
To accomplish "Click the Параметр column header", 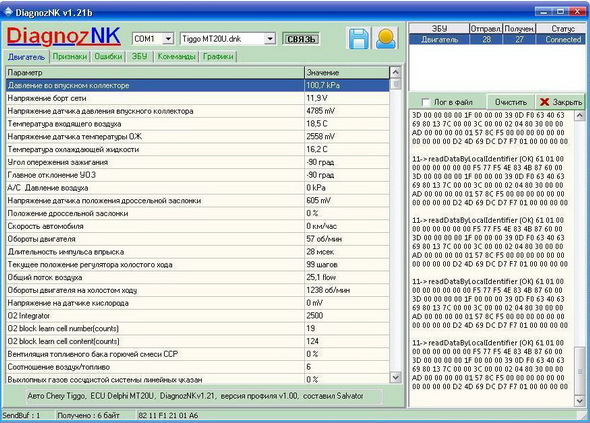I will [155, 72].
